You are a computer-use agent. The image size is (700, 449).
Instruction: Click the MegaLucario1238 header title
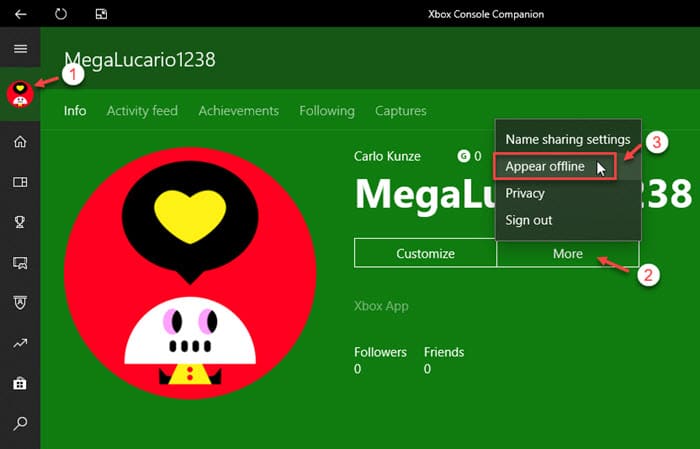pos(139,60)
